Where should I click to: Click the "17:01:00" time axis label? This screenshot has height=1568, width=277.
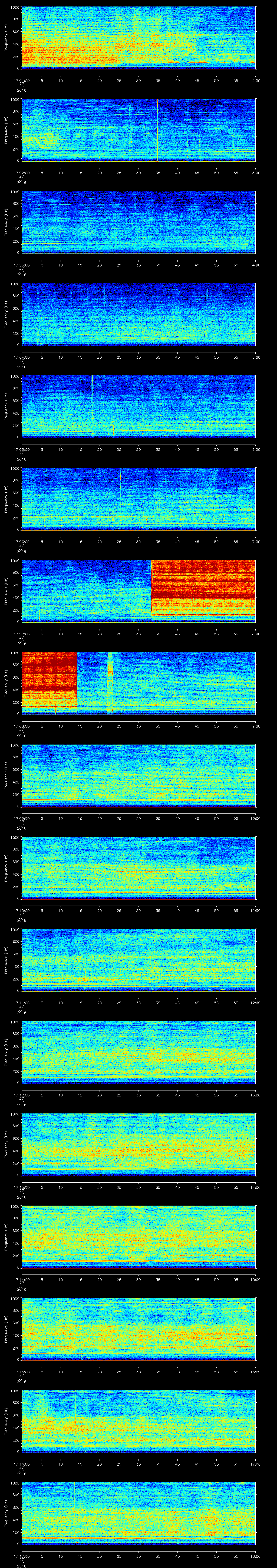point(21,80)
